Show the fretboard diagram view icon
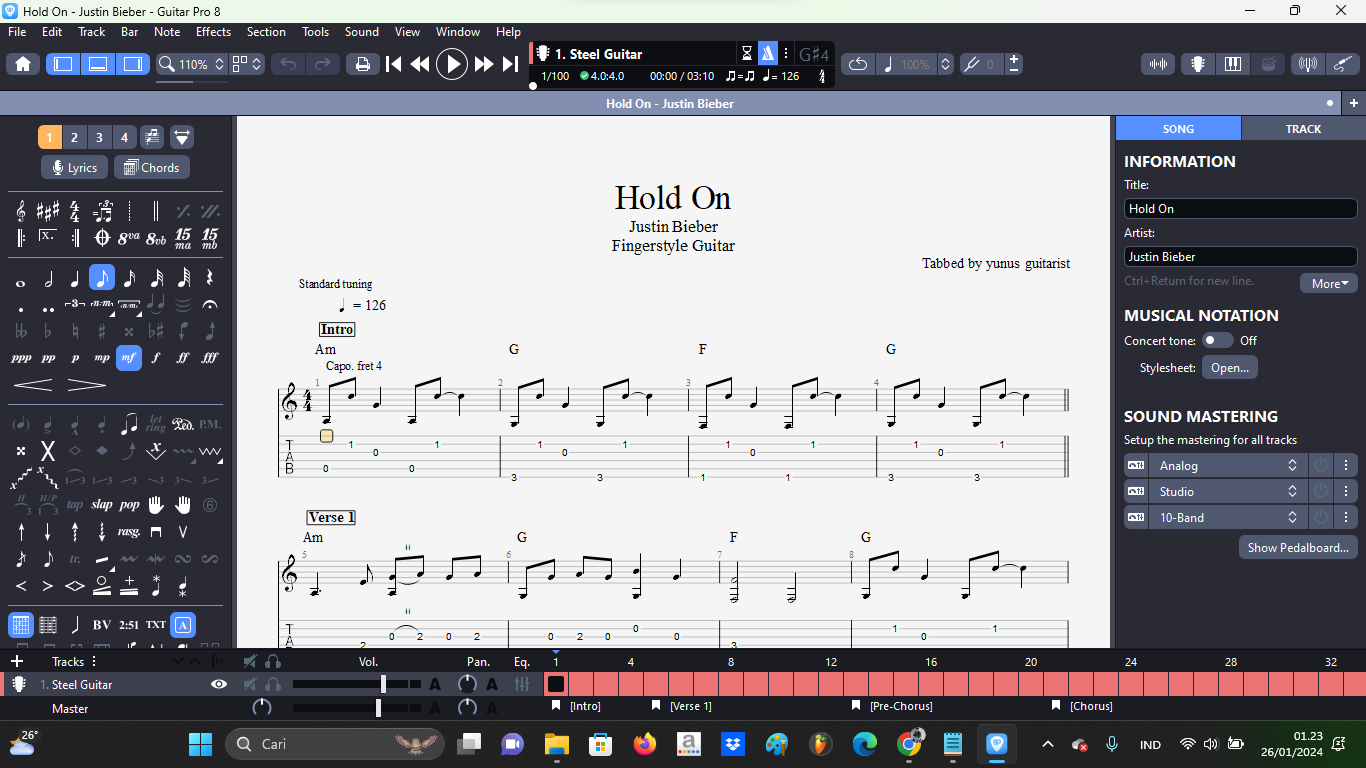The height and width of the screenshot is (768, 1366). click(x=21, y=625)
